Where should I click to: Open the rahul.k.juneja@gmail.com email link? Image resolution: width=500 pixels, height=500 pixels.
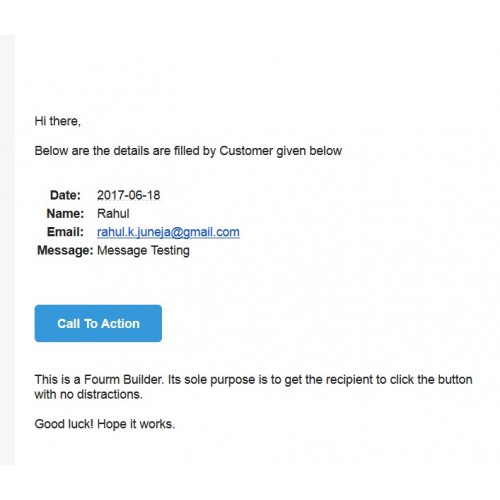point(168,232)
